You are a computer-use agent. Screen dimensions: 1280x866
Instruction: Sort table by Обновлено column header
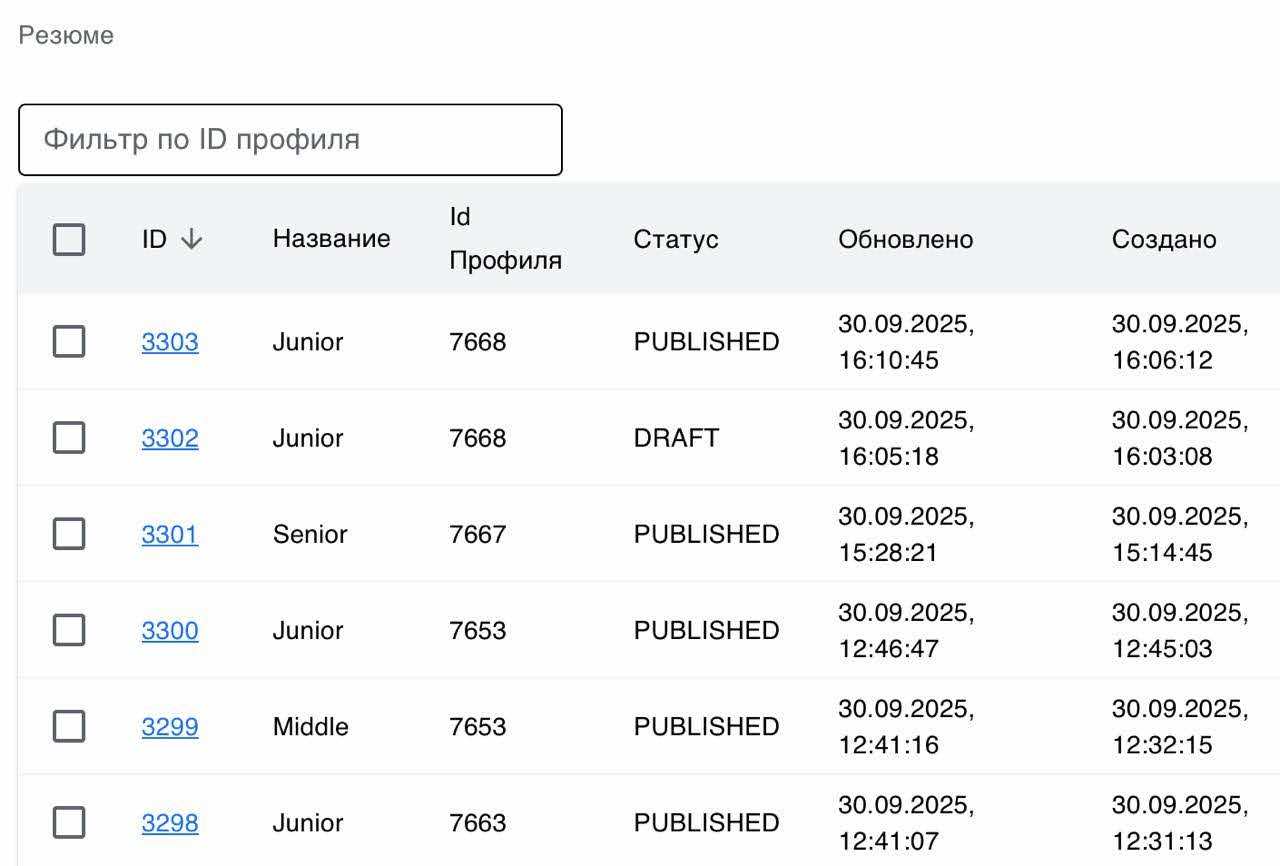(x=905, y=240)
